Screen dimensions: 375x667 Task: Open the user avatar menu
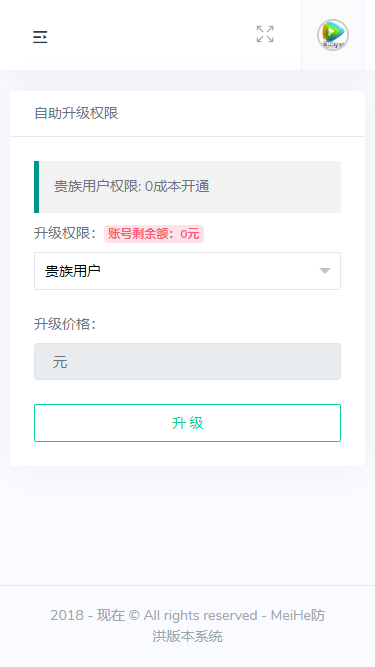pyautogui.click(x=333, y=35)
